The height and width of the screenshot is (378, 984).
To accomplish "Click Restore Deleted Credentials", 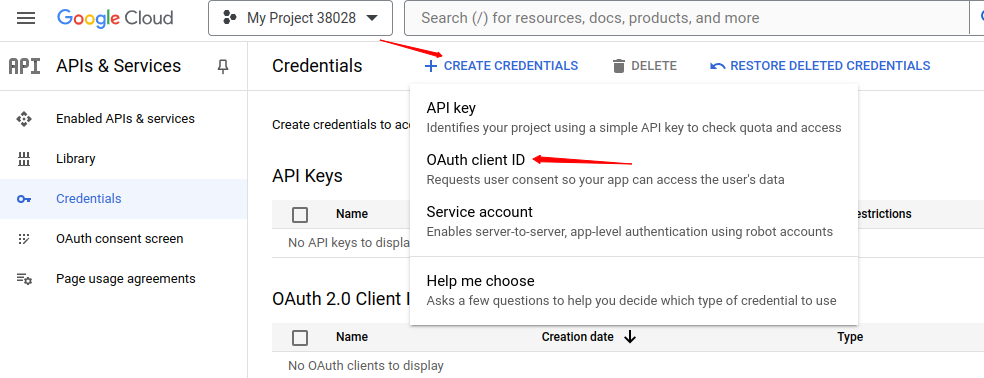I will coord(820,66).
